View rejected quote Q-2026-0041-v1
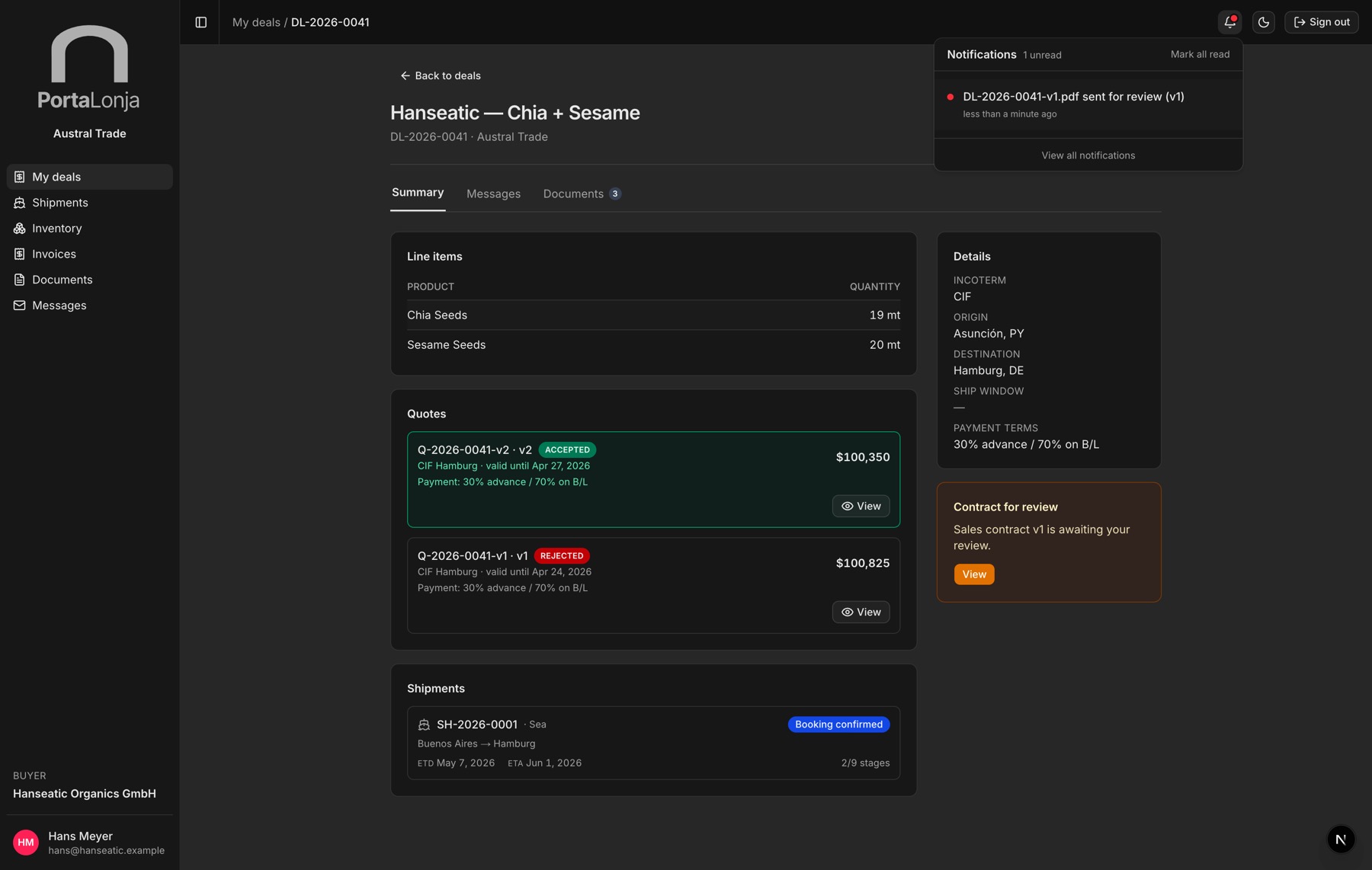The width and height of the screenshot is (1372, 870). pos(861,613)
